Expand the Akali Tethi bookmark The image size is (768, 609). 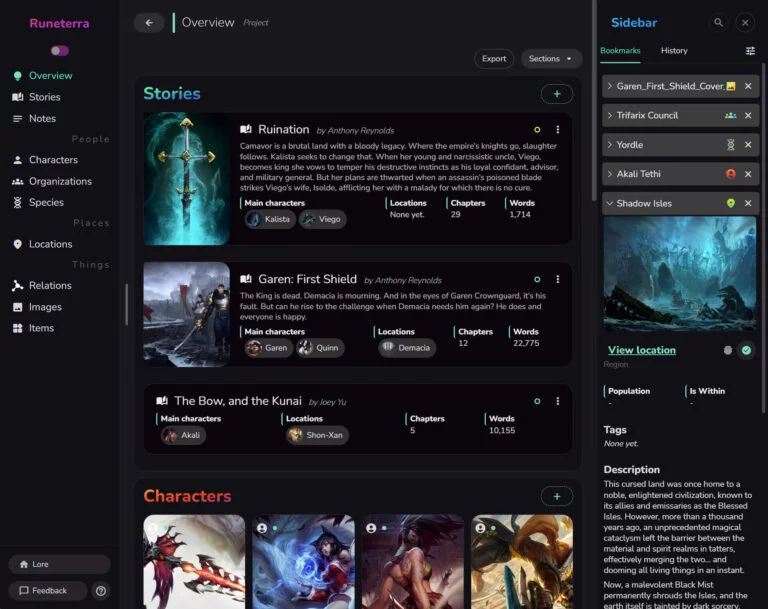(x=610, y=174)
